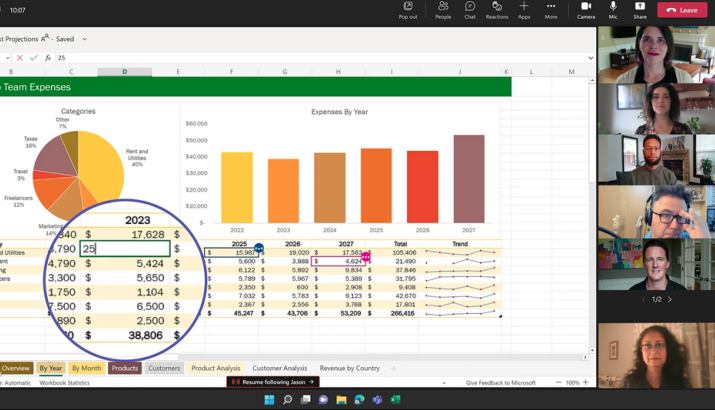The width and height of the screenshot is (715, 410).
Task: Open Workbook Statistics in the status bar
Action: click(64, 383)
